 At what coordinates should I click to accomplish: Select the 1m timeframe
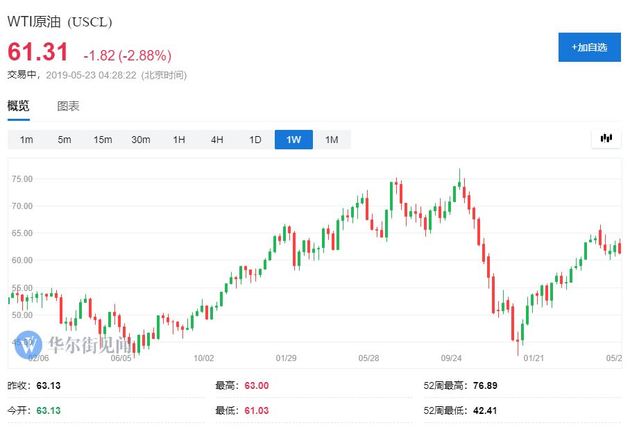coord(26,139)
